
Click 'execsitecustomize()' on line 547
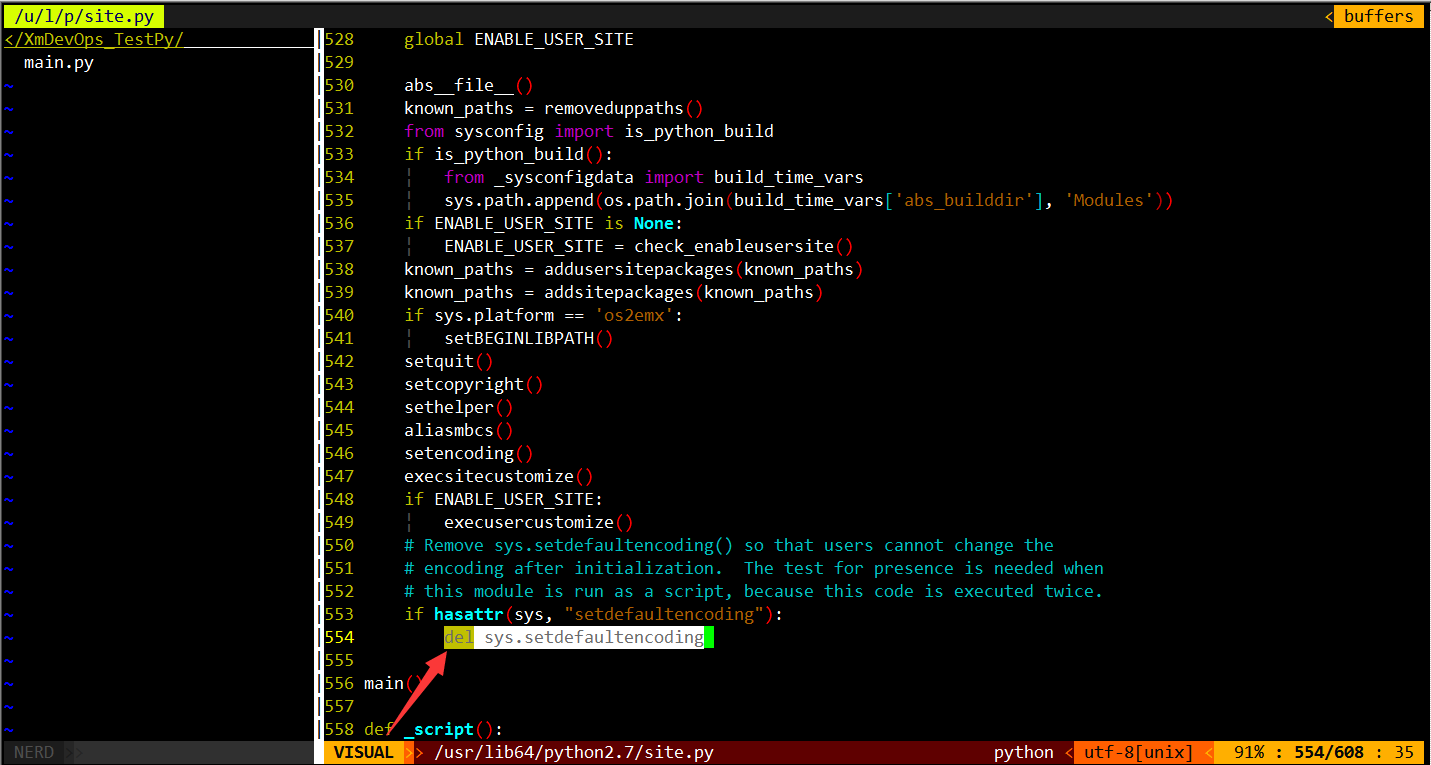499,476
